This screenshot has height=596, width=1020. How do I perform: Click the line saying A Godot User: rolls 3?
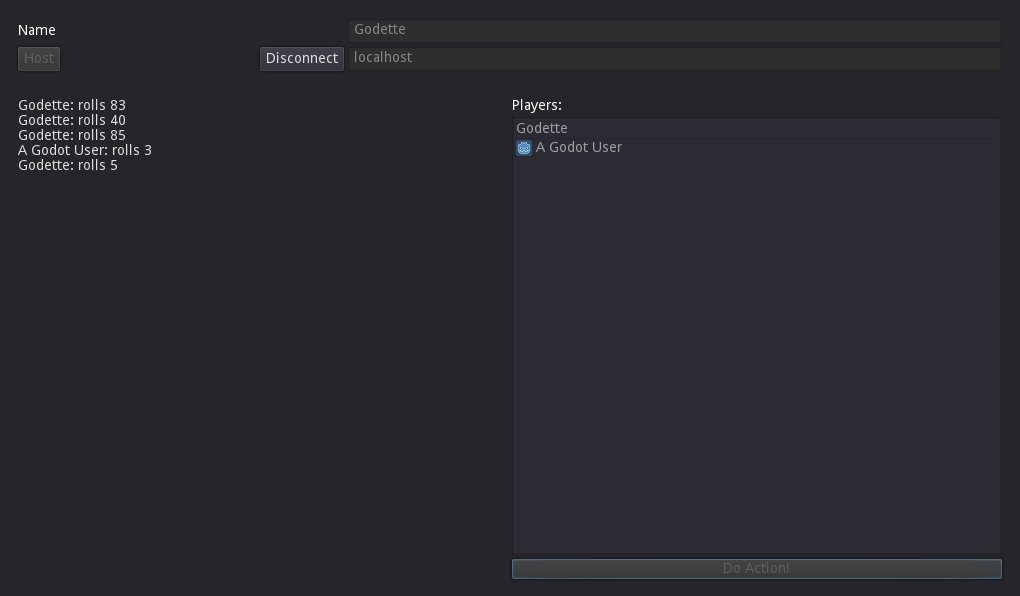[85, 149]
